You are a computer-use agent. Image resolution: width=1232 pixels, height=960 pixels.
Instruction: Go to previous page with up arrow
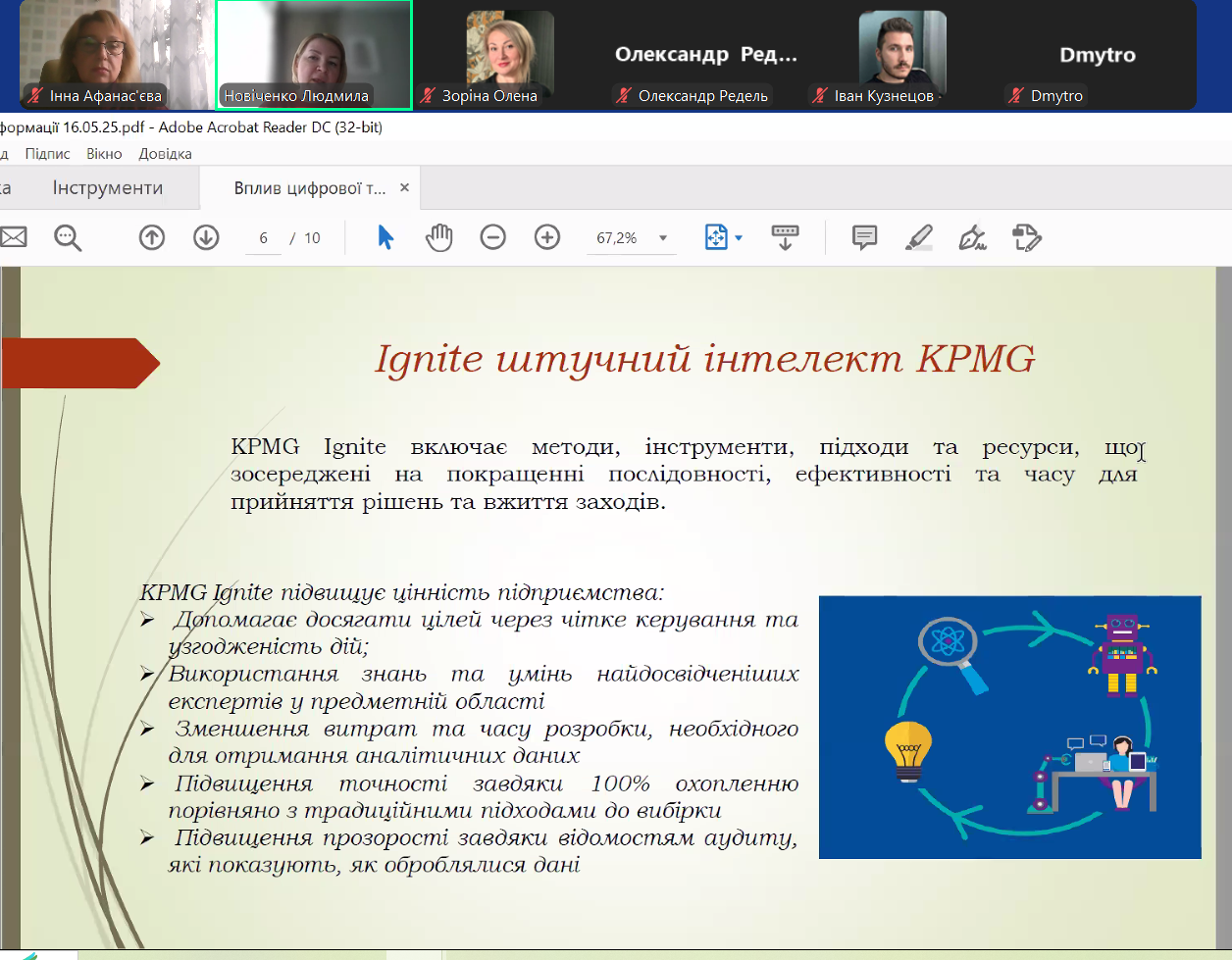tap(152, 237)
